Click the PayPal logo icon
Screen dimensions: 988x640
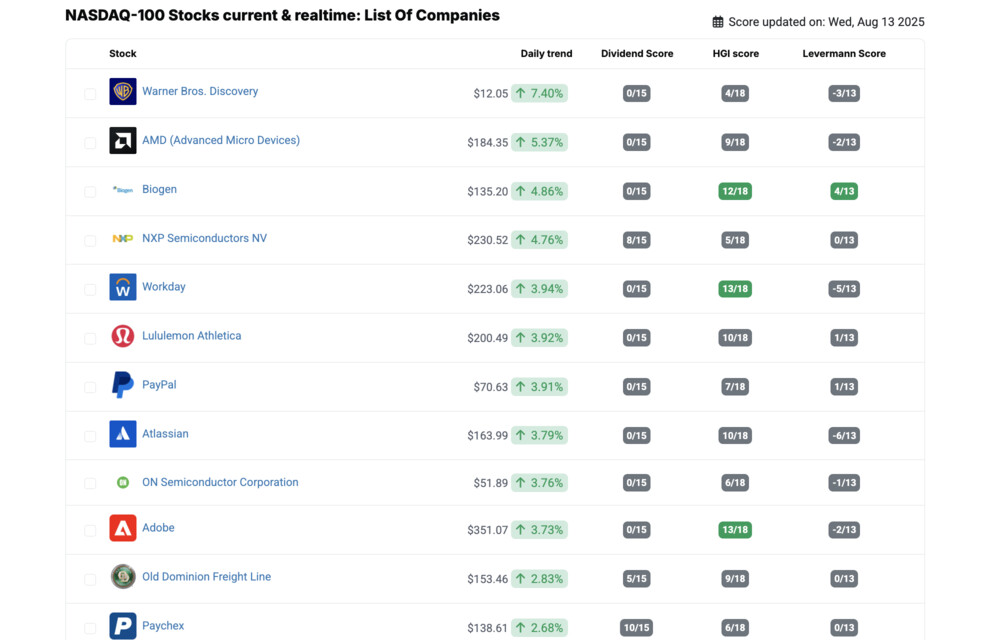click(x=123, y=385)
